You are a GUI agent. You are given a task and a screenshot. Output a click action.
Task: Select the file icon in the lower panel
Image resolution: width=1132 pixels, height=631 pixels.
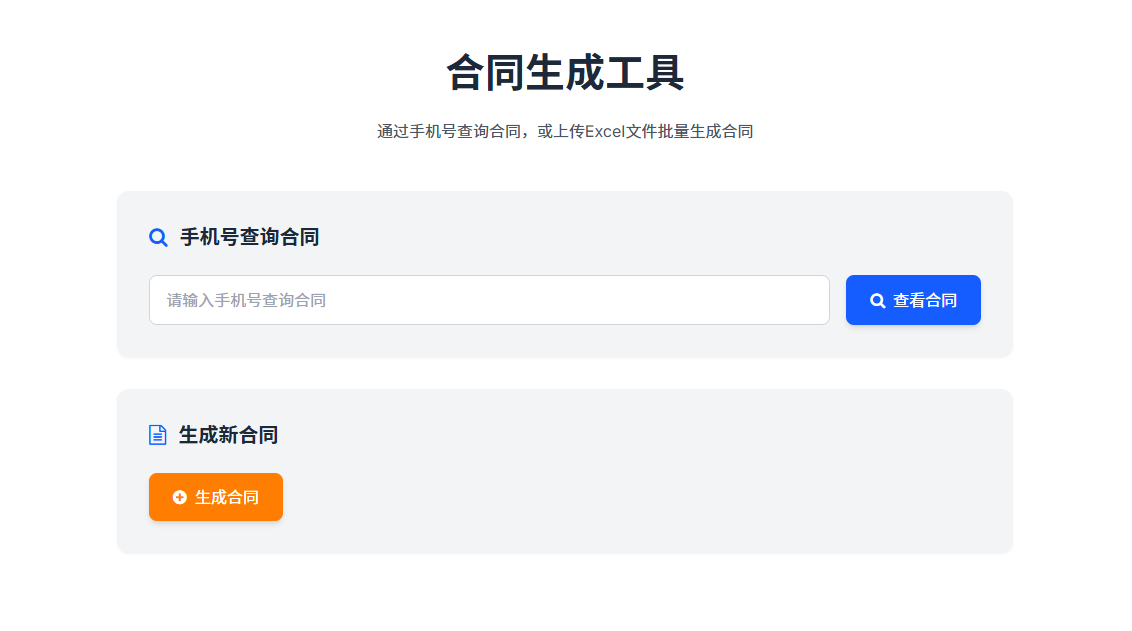[158, 435]
